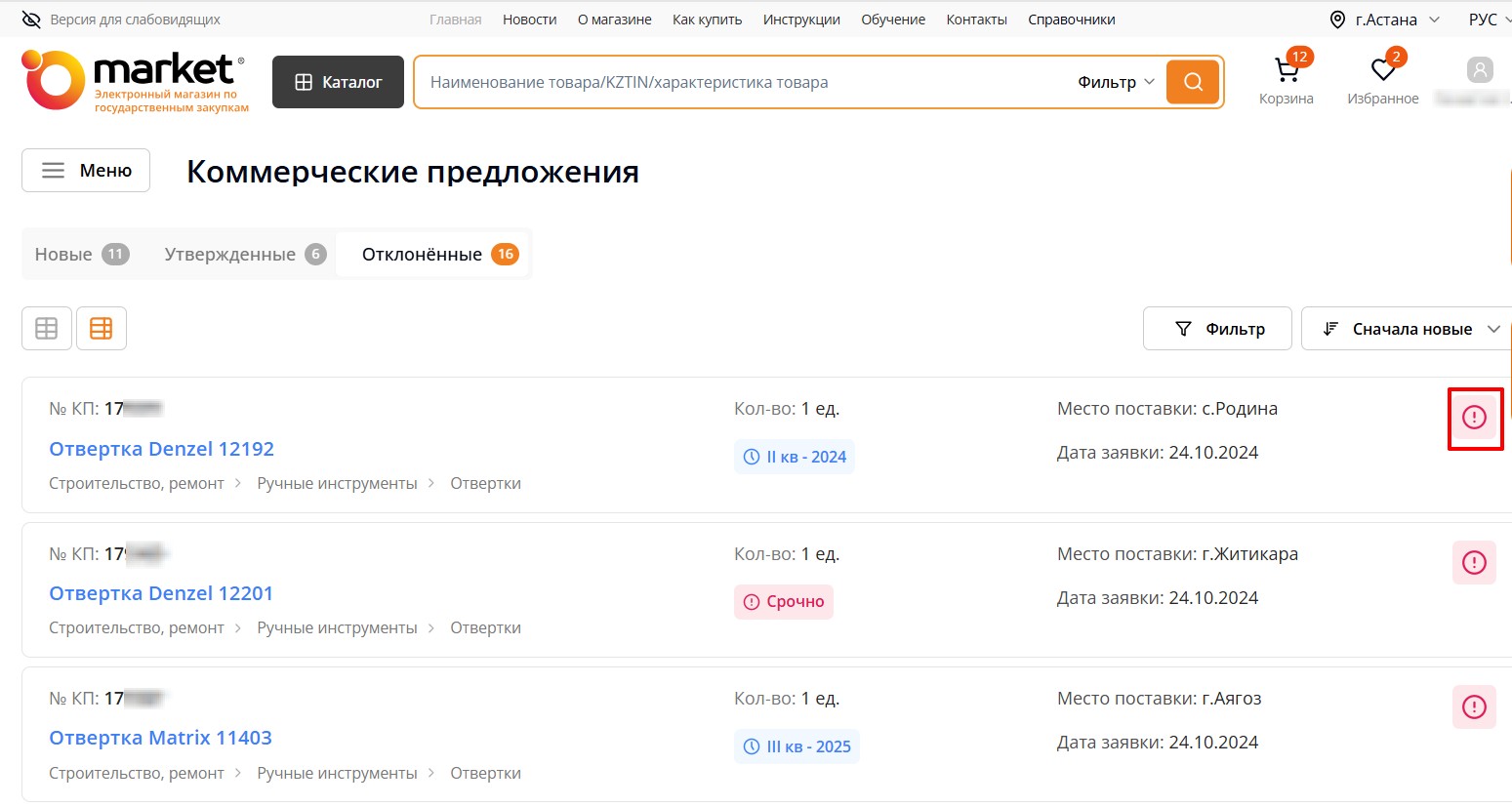Image resolution: width=1512 pixels, height=806 pixels.
Task: Click alert icon for Отвертка Denzel 12201
Action: 1474,563
